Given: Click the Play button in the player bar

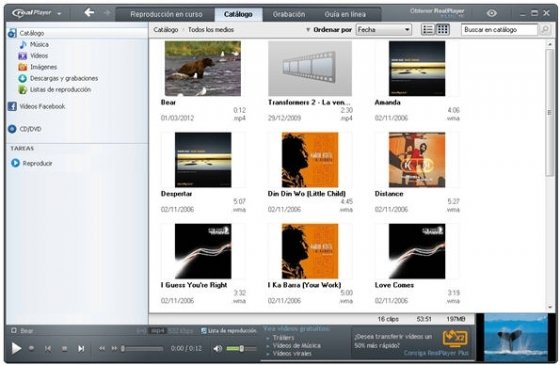Looking at the screenshot, I should click(16, 348).
